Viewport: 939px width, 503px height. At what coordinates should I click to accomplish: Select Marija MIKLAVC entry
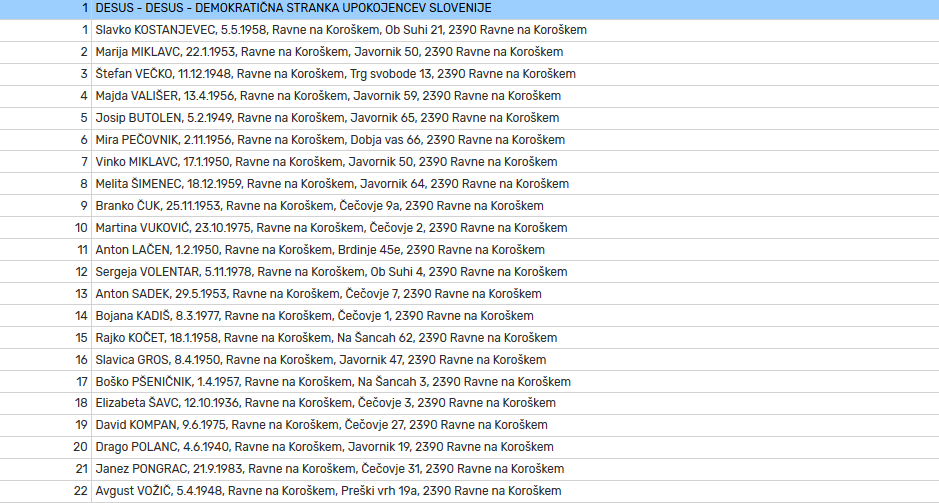point(470,52)
